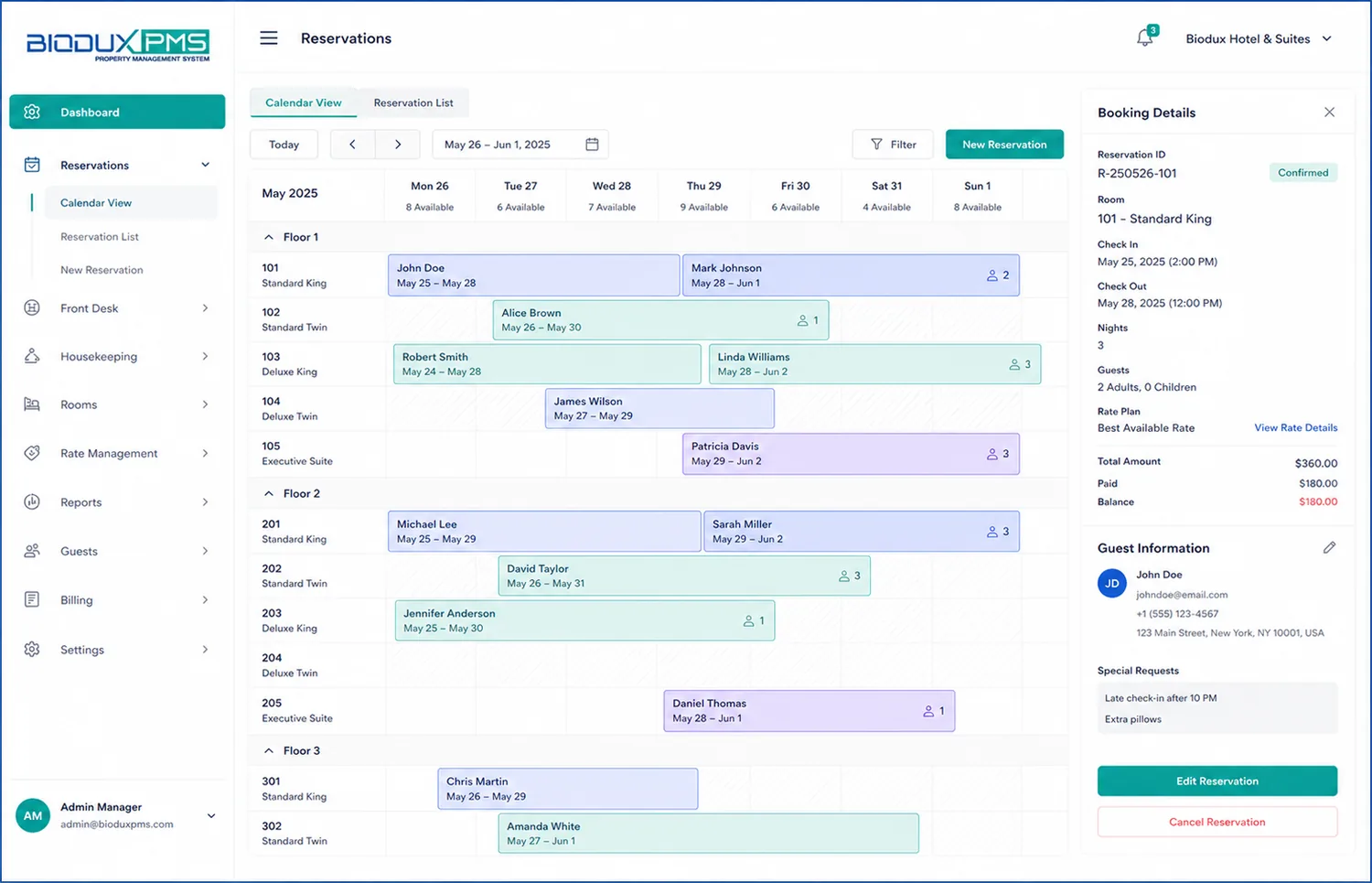Click the Reservations calendar icon in sidebar

pos(32,165)
